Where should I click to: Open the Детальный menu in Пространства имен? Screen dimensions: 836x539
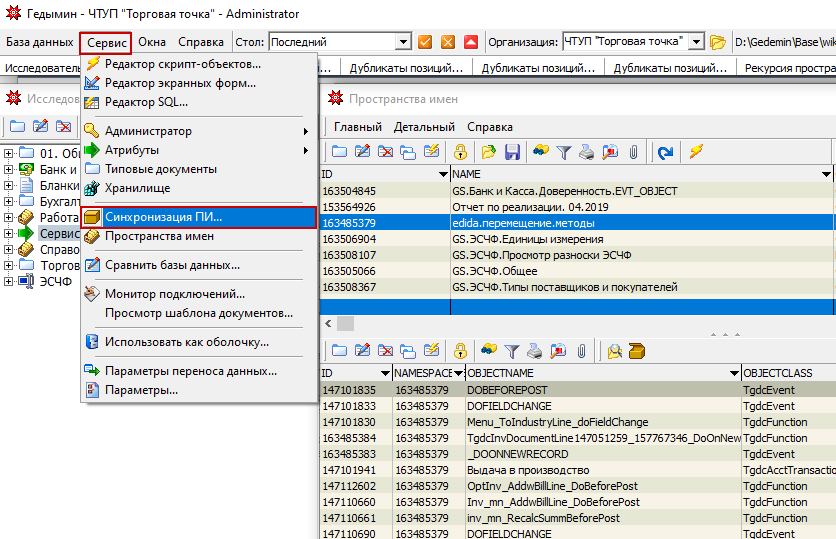pos(424,127)
